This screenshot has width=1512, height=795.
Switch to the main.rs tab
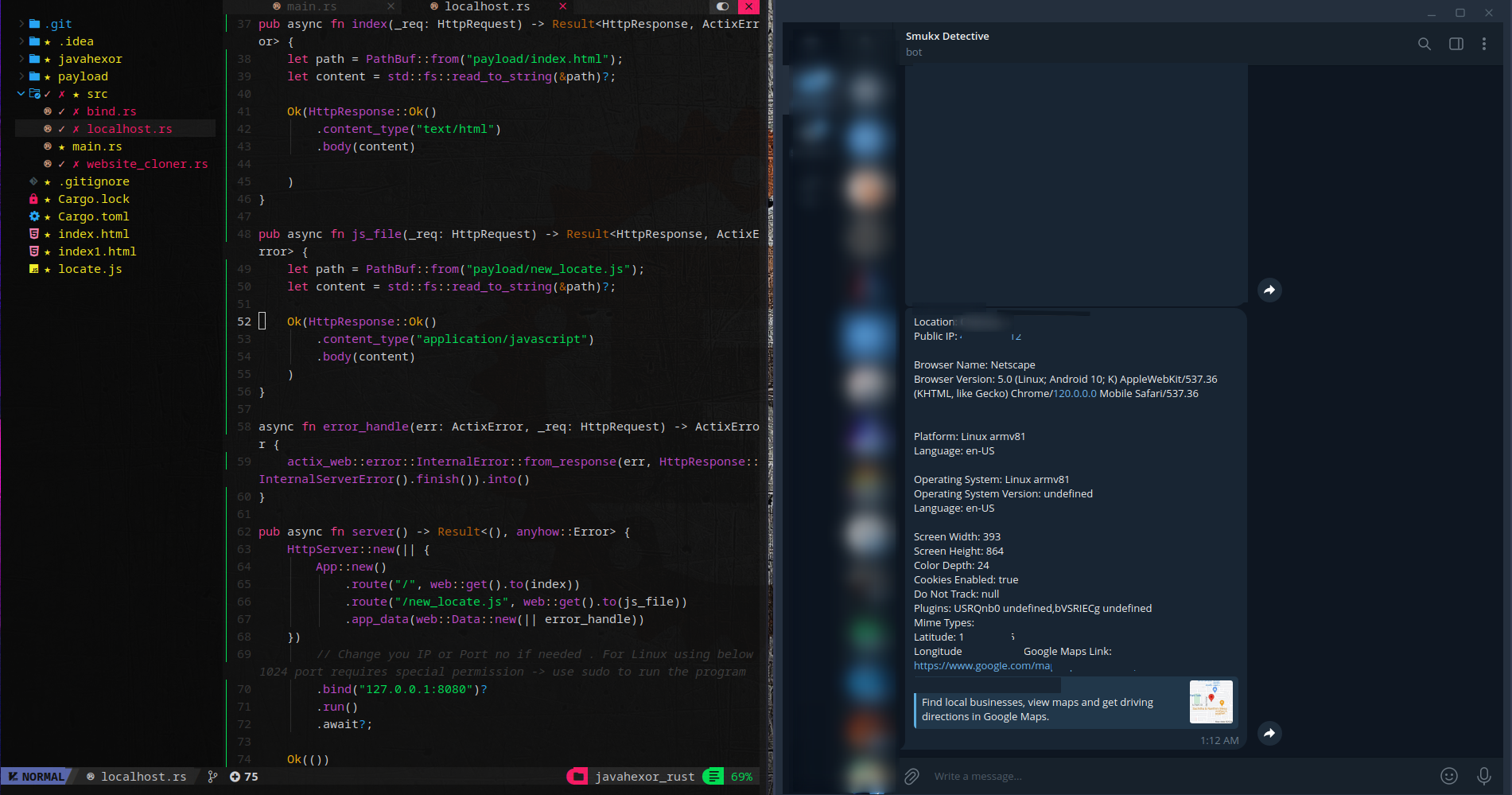pyautogui.click(x=311, y=6)
